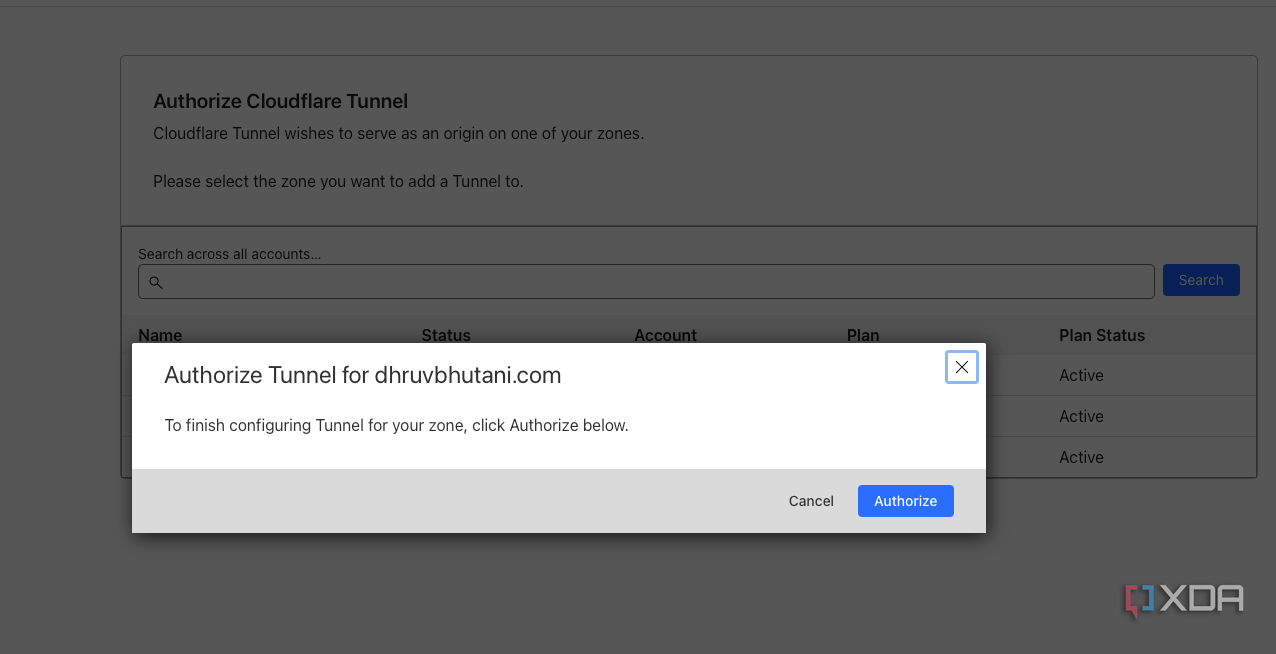1276x654 pixels.
Task: Click the 'Please select the zone' instruction text
Action: [x=338, y=182]
